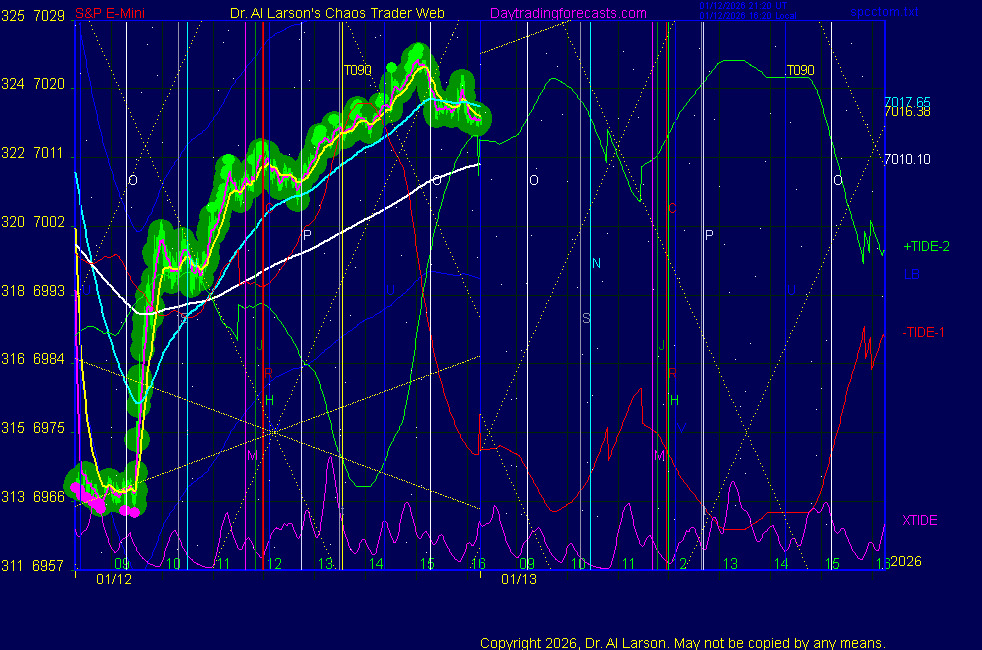Click the magenta dots at 6966 session low

(x=90, y=497)
